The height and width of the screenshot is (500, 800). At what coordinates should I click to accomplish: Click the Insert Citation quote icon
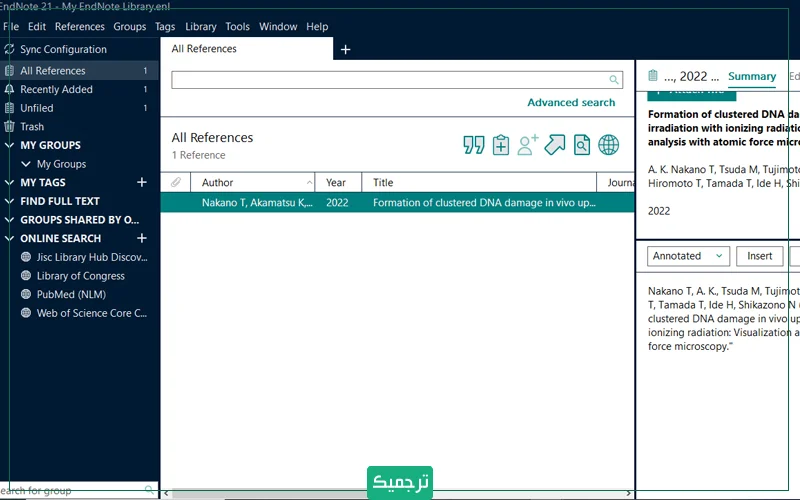pyautogui.click(x=474, y=145)
